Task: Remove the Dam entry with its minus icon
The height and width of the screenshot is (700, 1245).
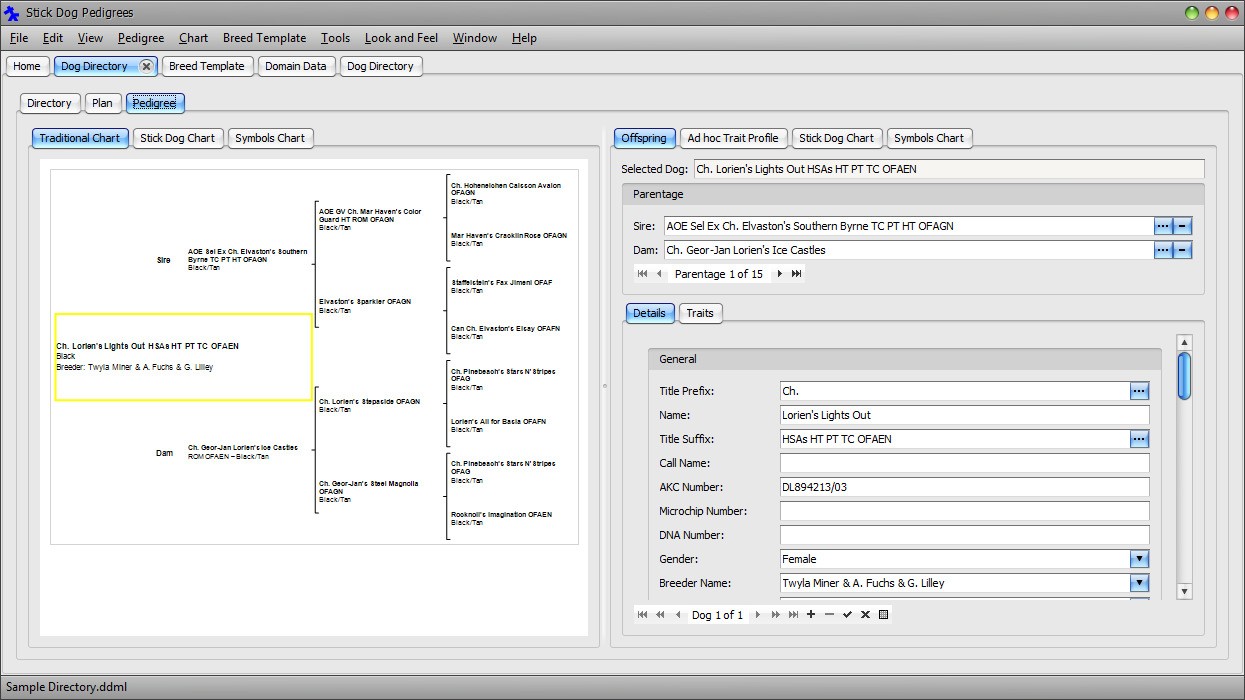Action: click(1183, 250)
